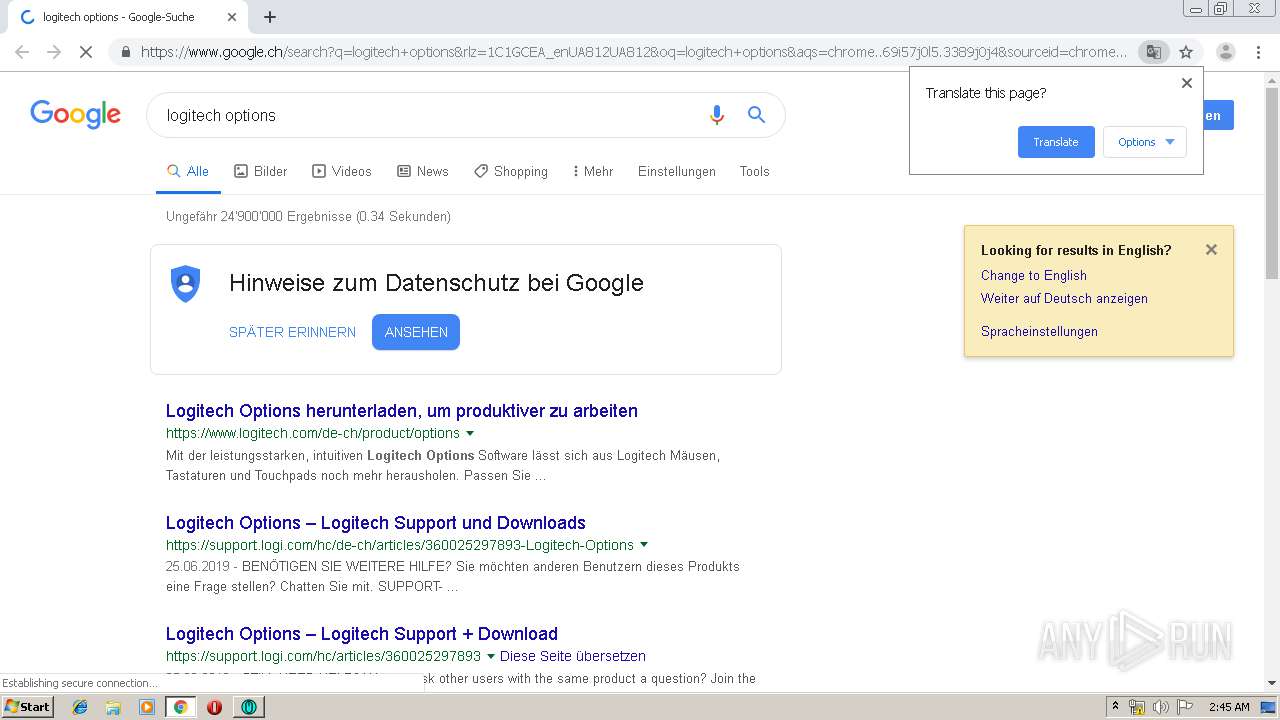Switch to Shopping results tab
The image size is (1280, 720).
click(511, 171)
